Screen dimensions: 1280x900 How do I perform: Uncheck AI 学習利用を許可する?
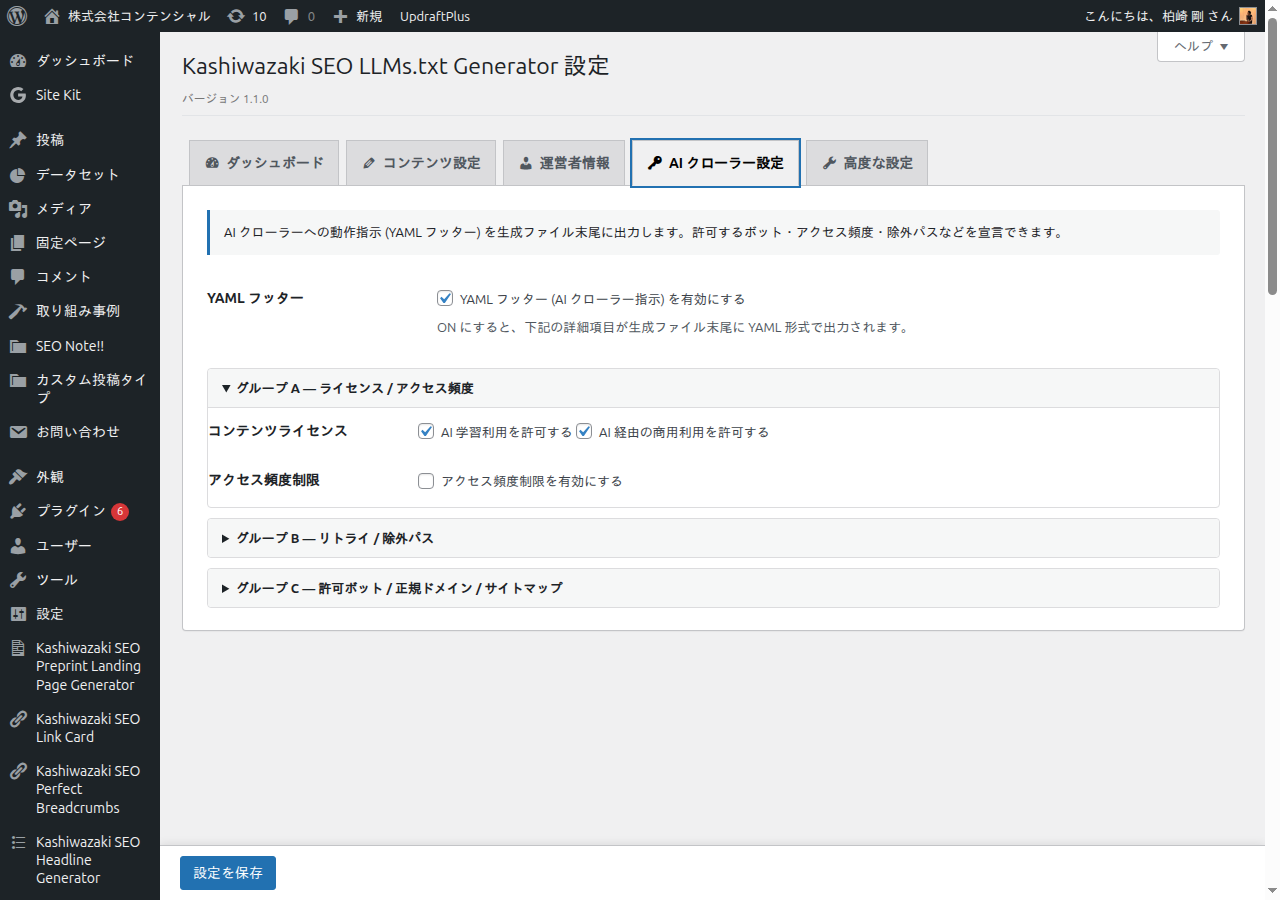(426, 432)
